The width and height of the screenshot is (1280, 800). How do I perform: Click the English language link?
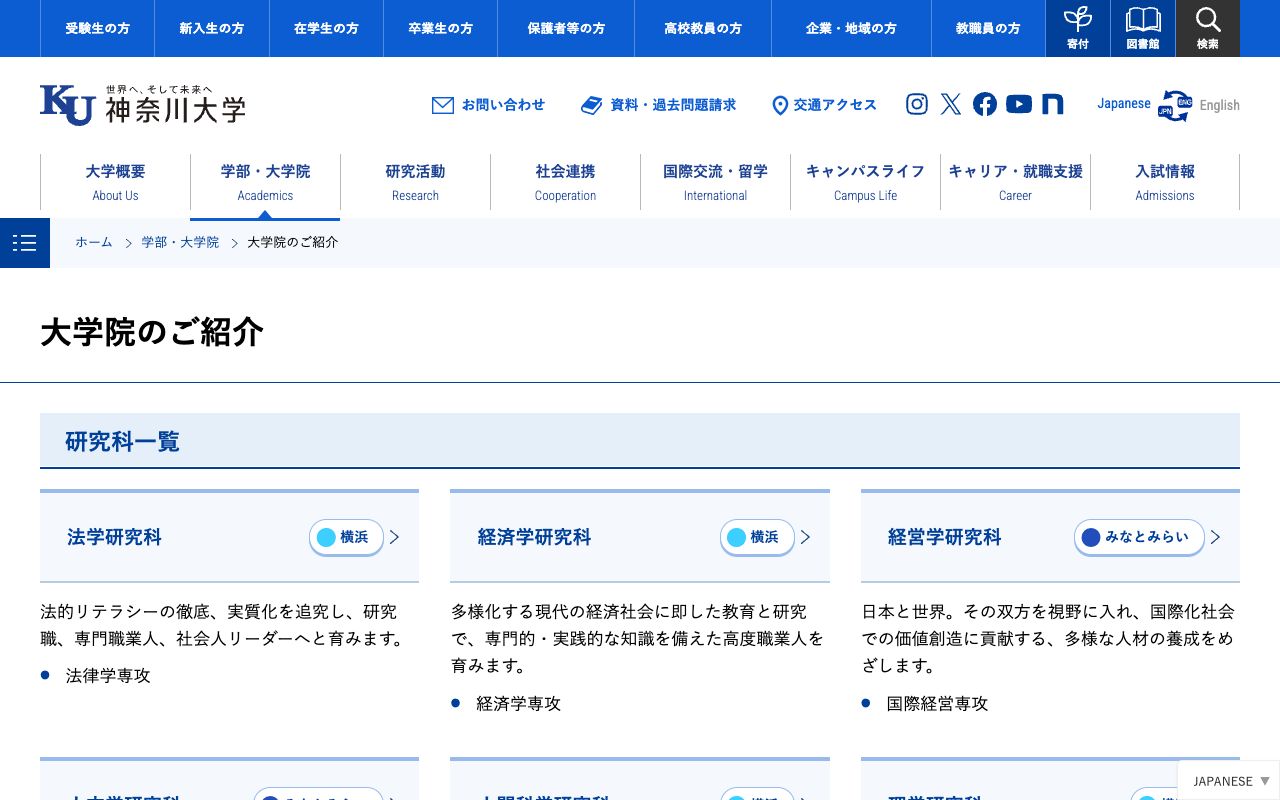(1219, 105)
